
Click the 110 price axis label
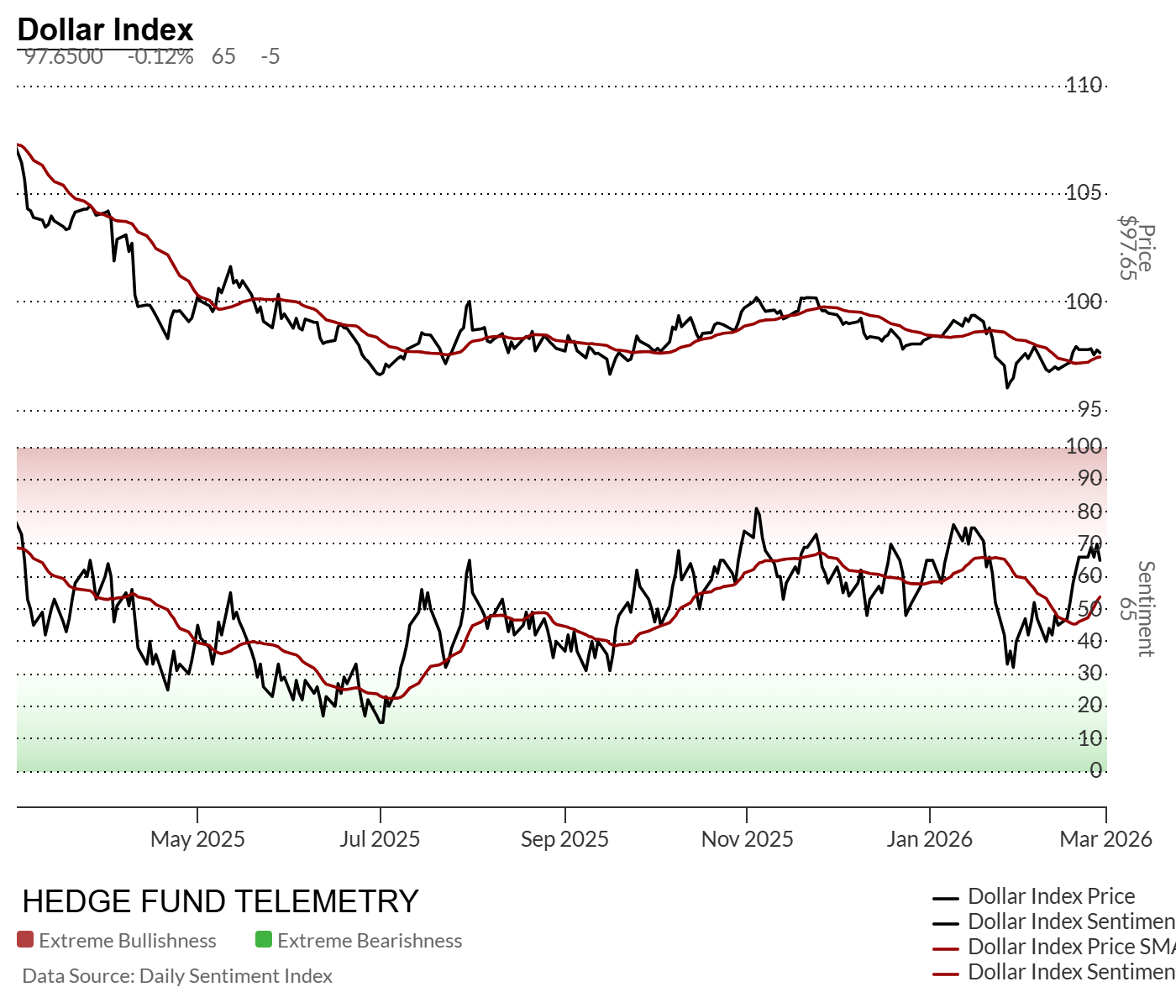1084,85
